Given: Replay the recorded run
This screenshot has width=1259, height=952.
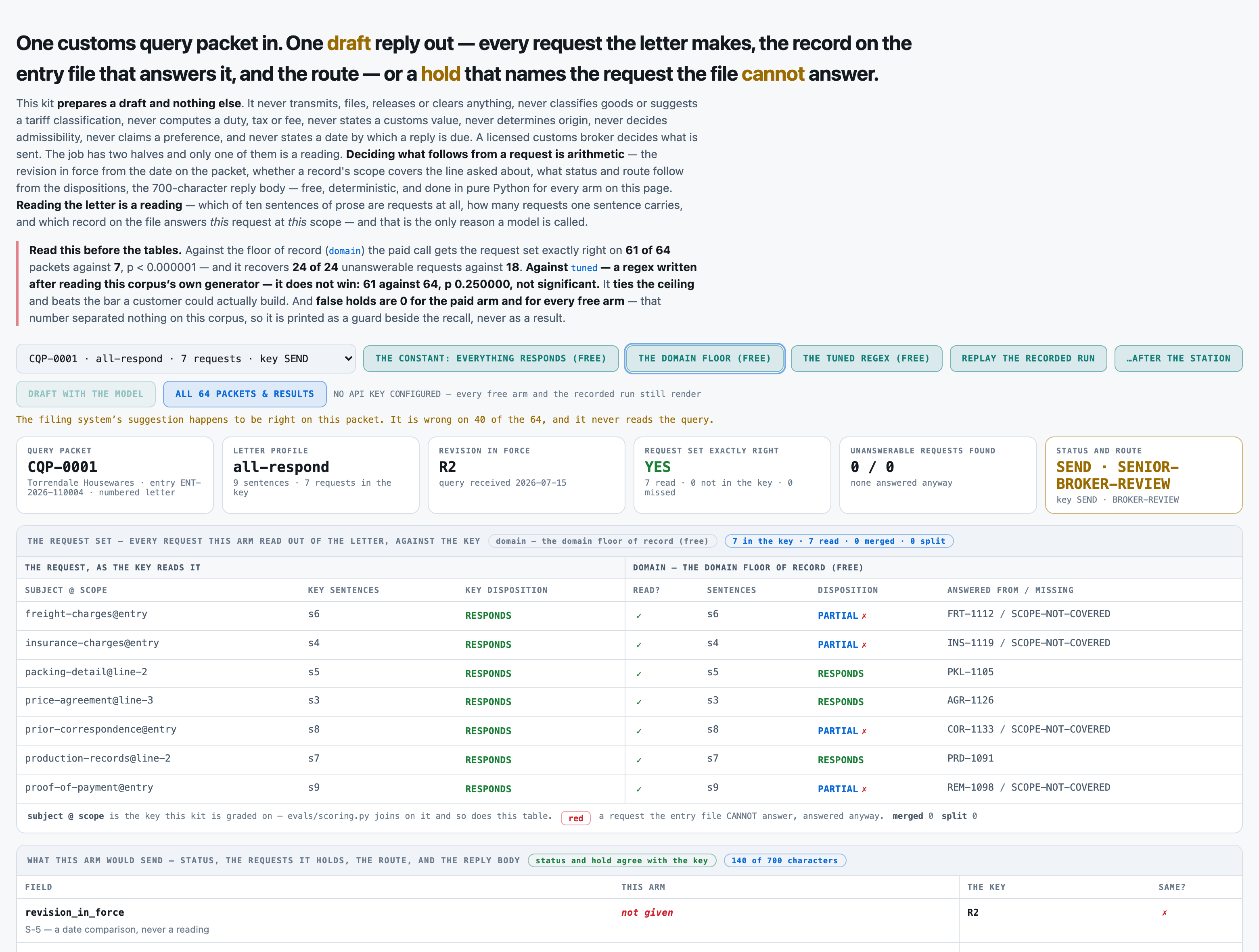Looking at the screenshot, I should coord(1028,359).
